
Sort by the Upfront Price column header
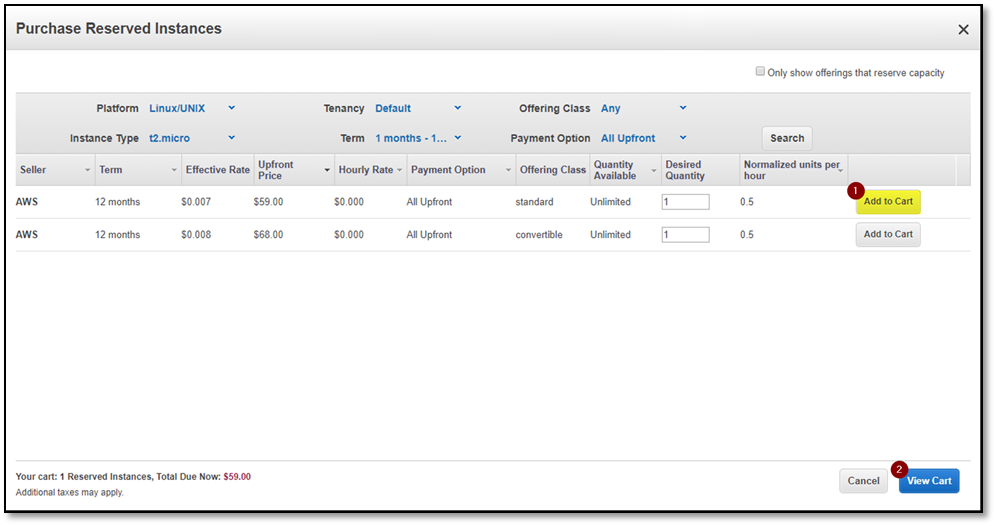coord(293,170)
